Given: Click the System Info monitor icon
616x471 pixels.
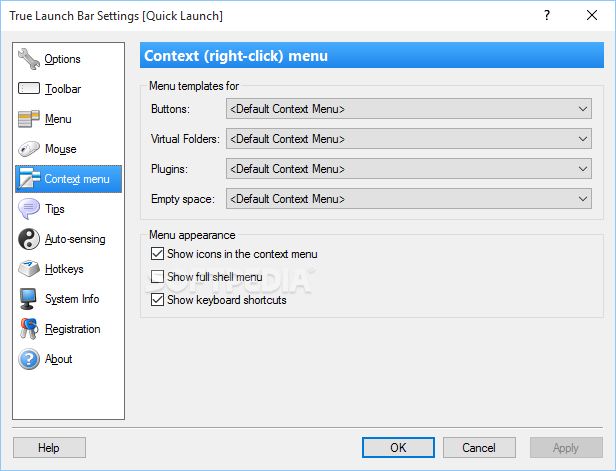Looking at the screenshot, I should (x=29, y=299).
